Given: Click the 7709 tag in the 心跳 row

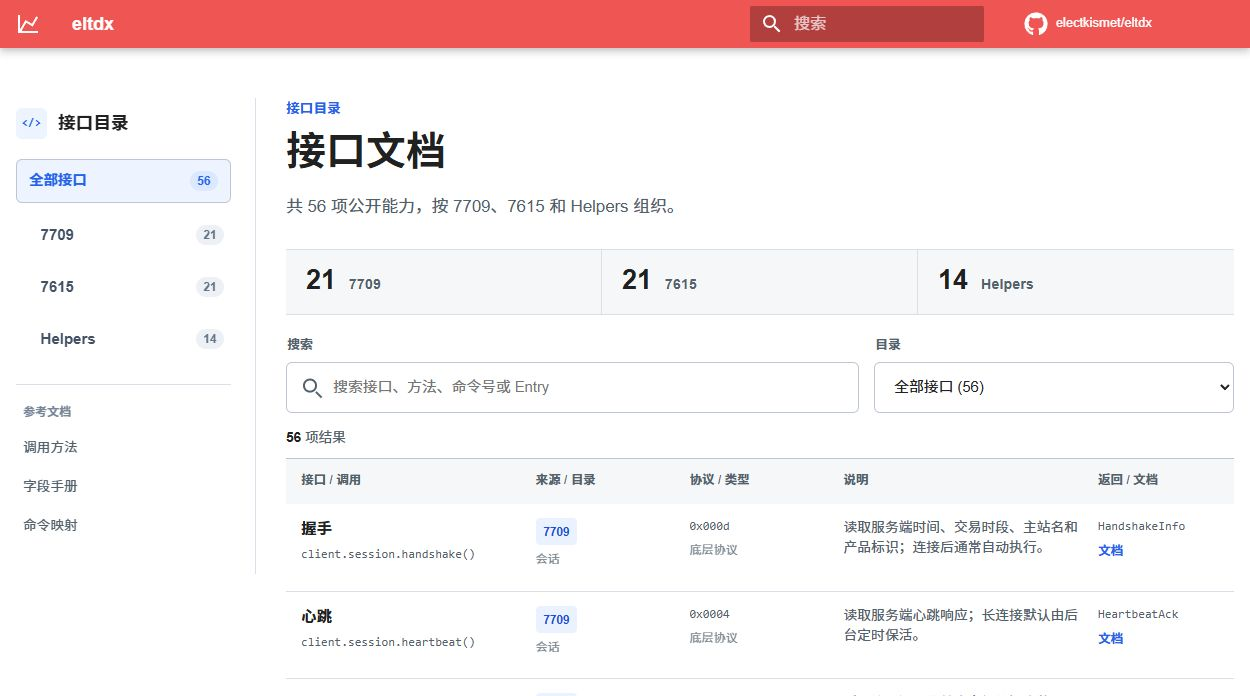Looking at the screenshot, I should 556,619.
